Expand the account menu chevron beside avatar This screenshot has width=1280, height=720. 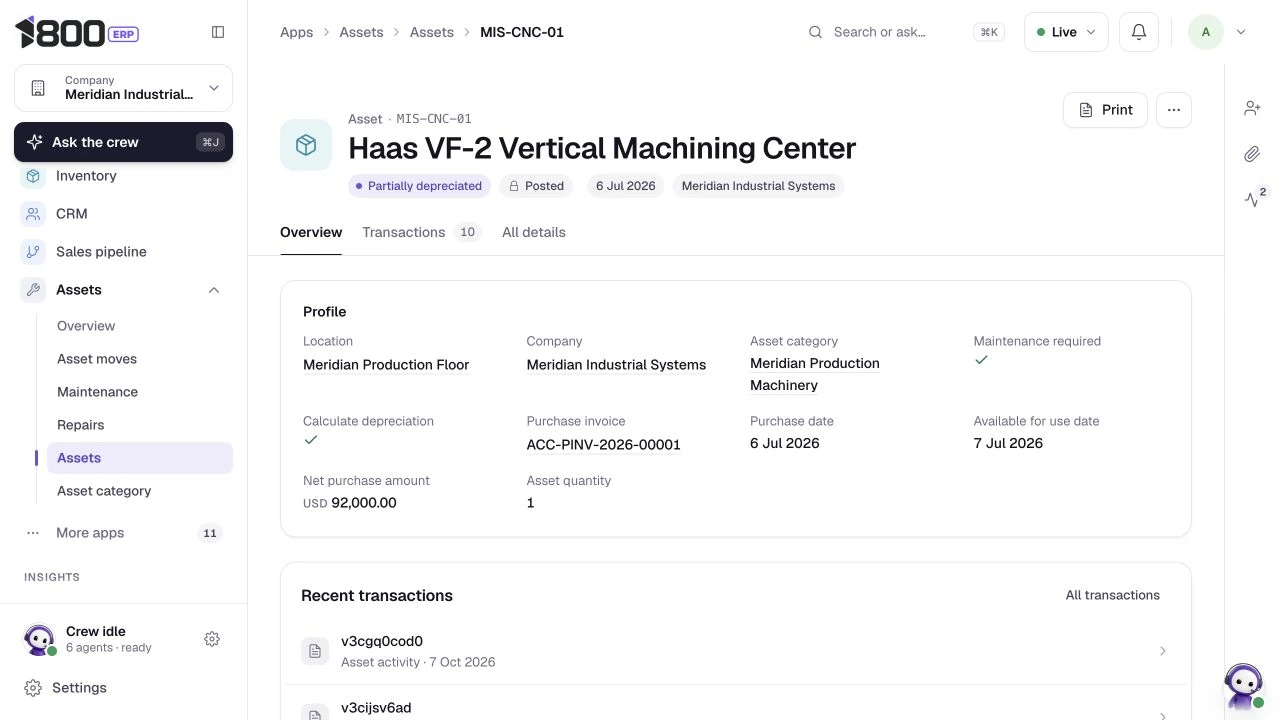coord(1241,32)
